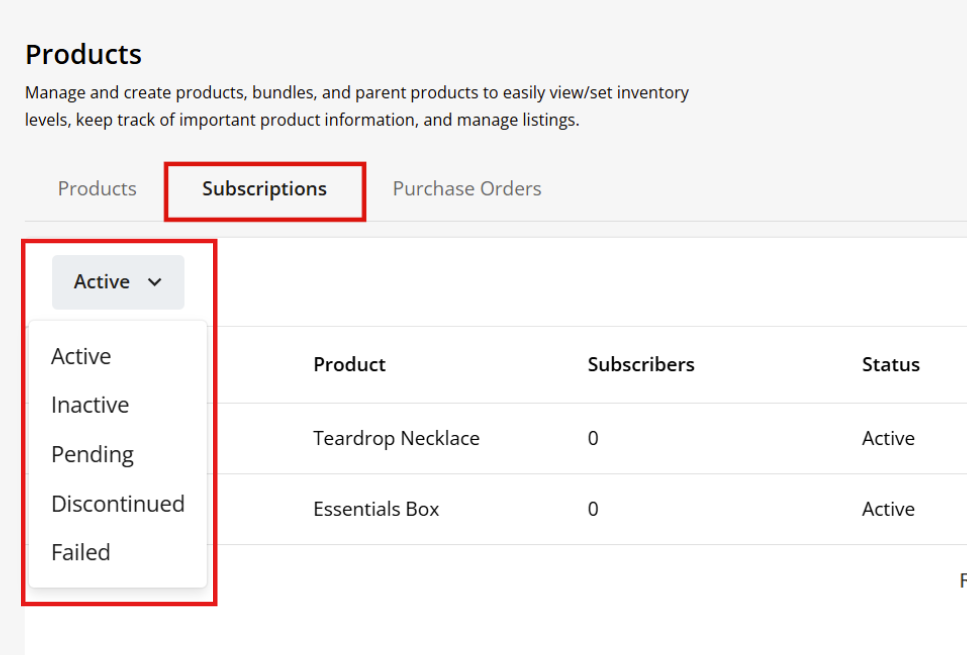The height and width of the screenshot is (655, 967).
Task: Choose Active from the filter list
Action: pos(81,357)
